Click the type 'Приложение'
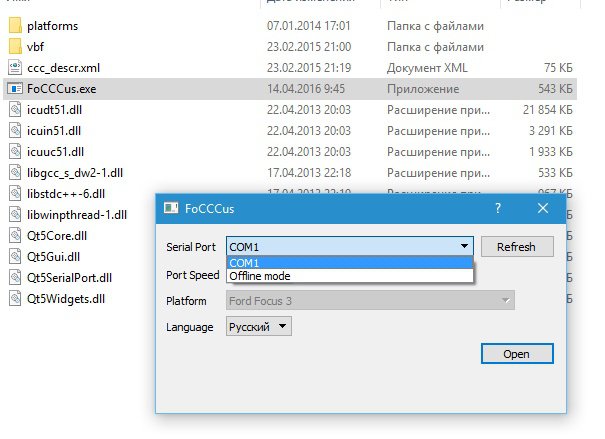This screenshot has width=605, height=439. point(423,89)
